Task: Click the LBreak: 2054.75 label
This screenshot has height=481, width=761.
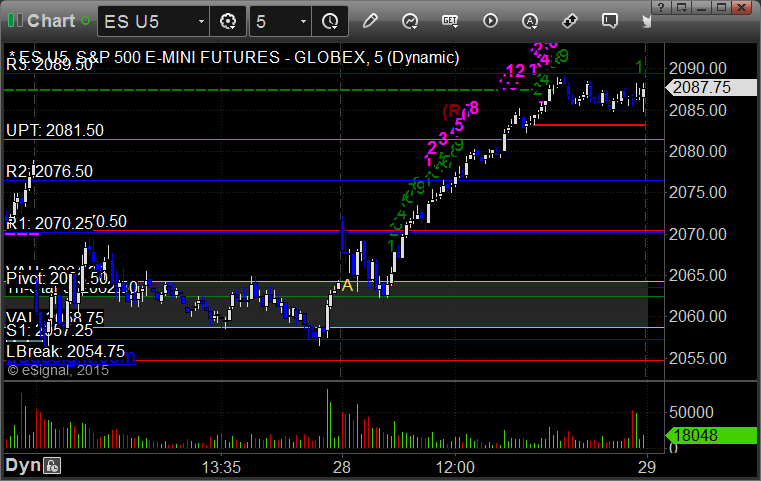Action: click(65, 351)
